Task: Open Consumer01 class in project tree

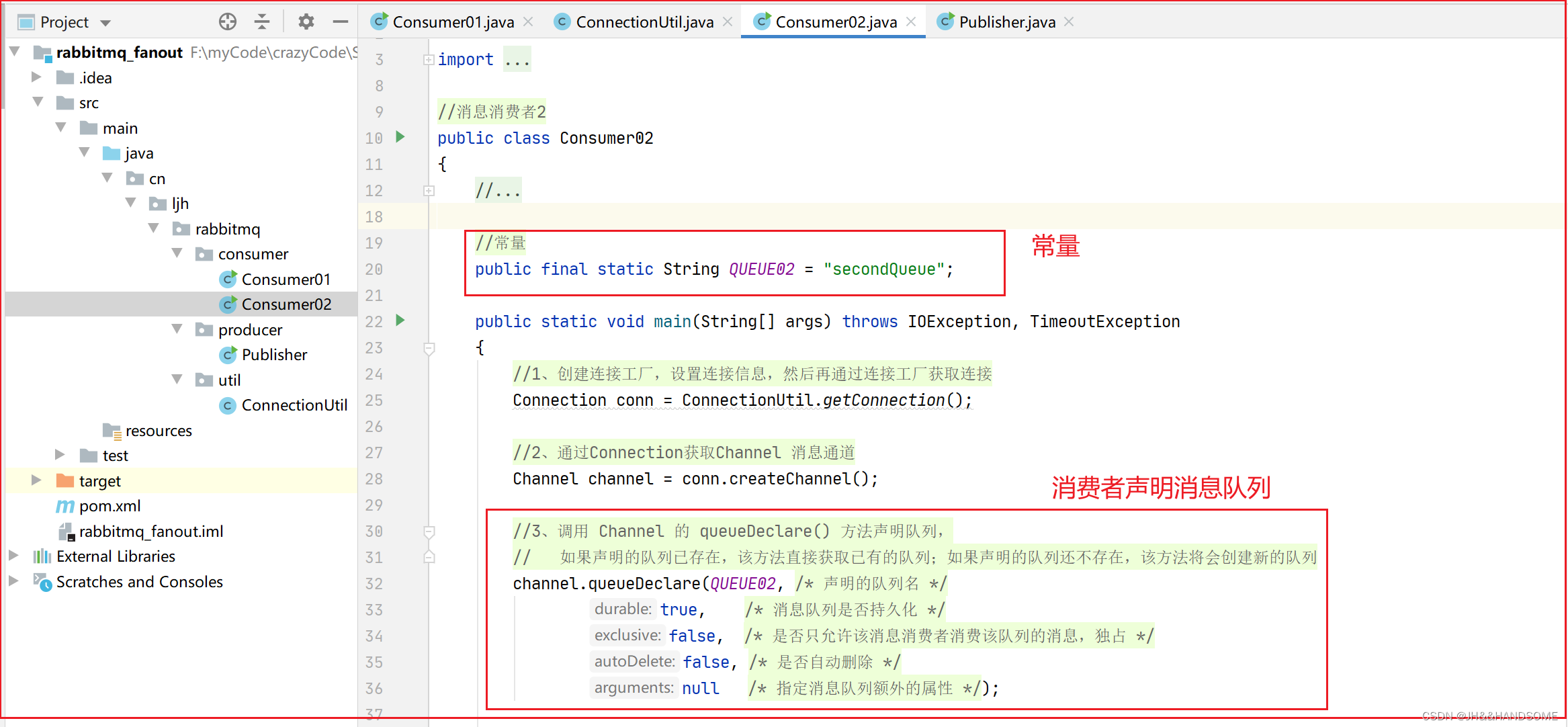Action: coord(286,279)
